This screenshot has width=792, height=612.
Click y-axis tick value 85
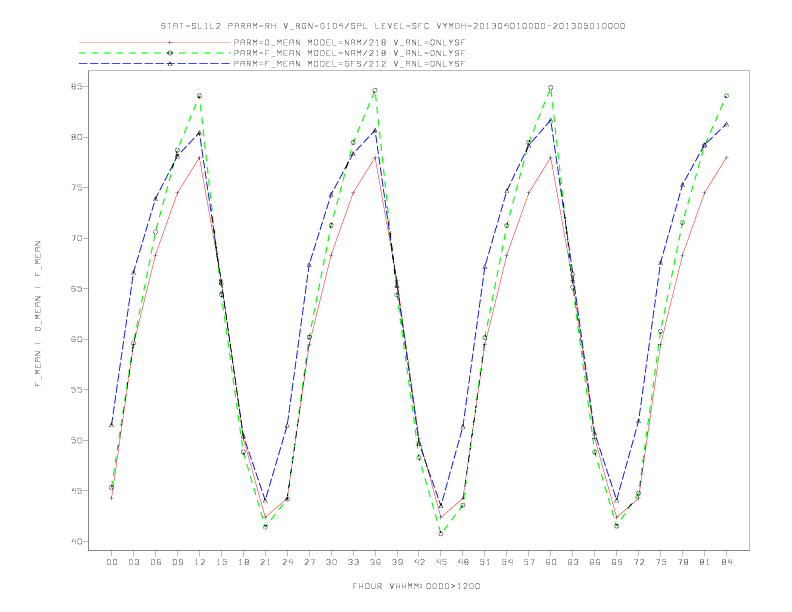click(x=76, y=86)
